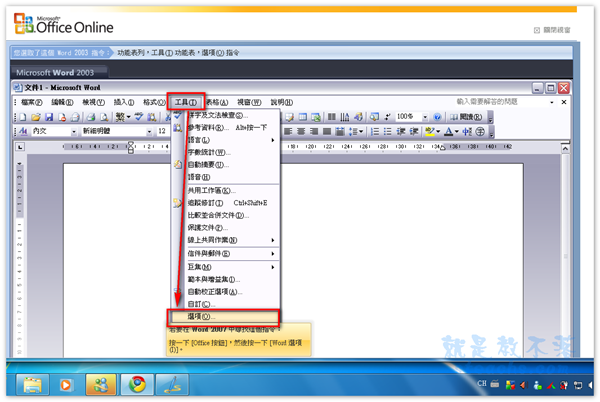Click the Increase Indent icon
This screenshot has width=600, height=402.
[414, 132]
